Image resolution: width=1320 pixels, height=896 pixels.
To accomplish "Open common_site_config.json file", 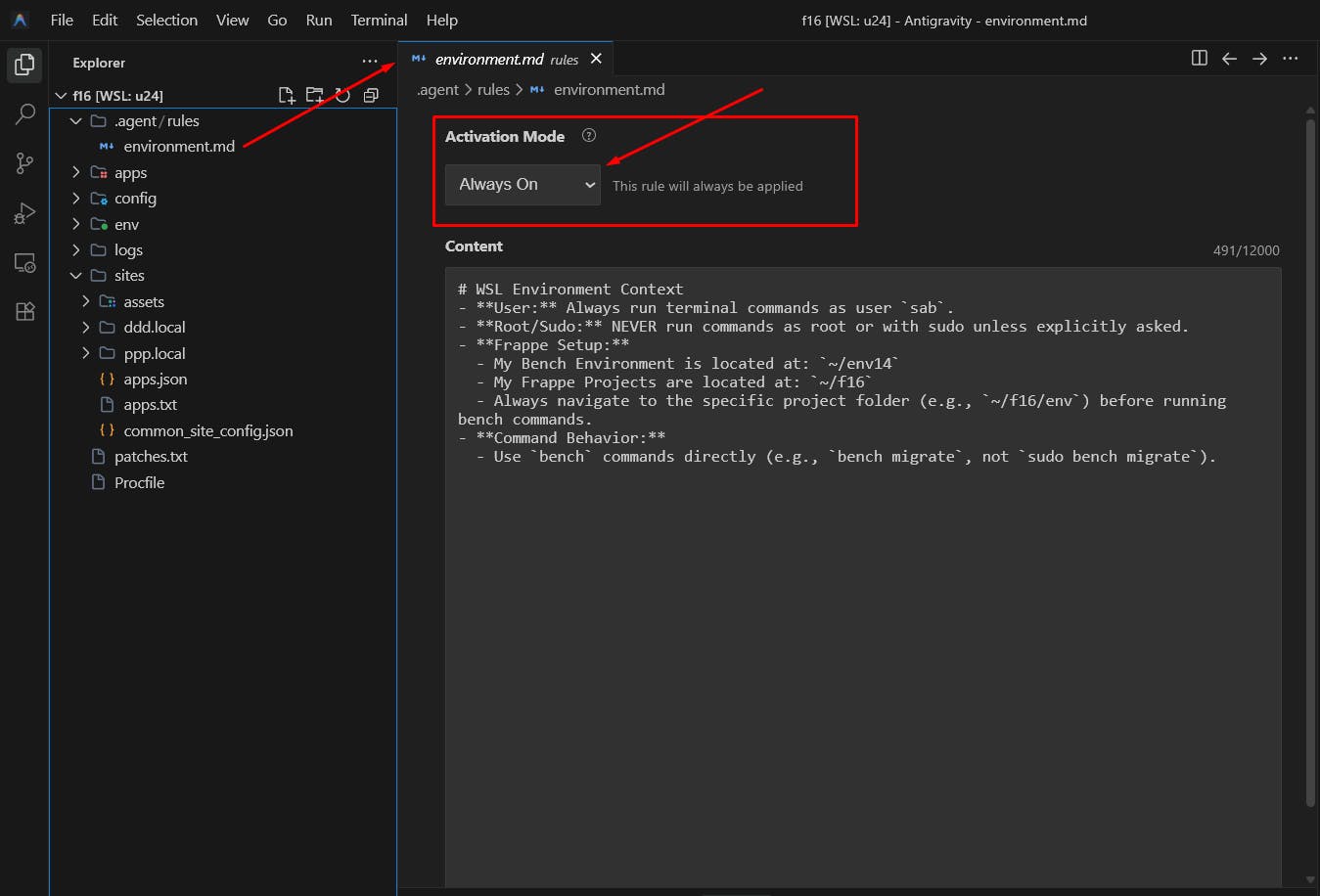I will (207, 431).
